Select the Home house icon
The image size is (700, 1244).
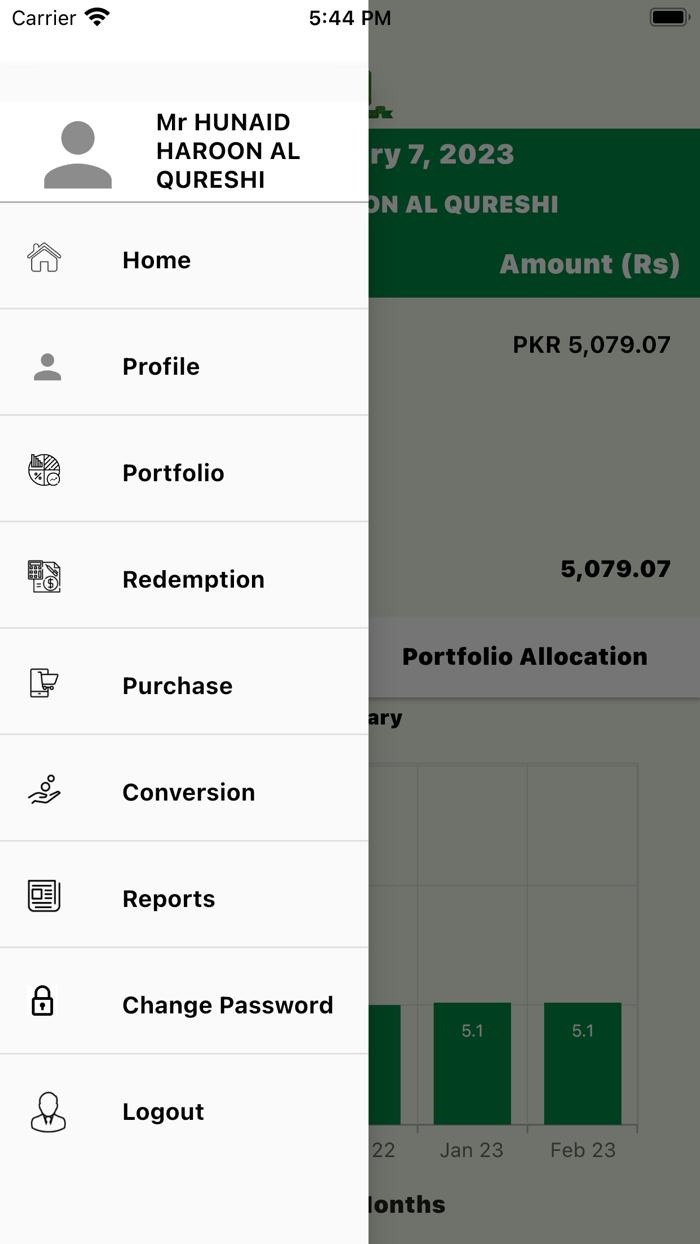[44, 259]
